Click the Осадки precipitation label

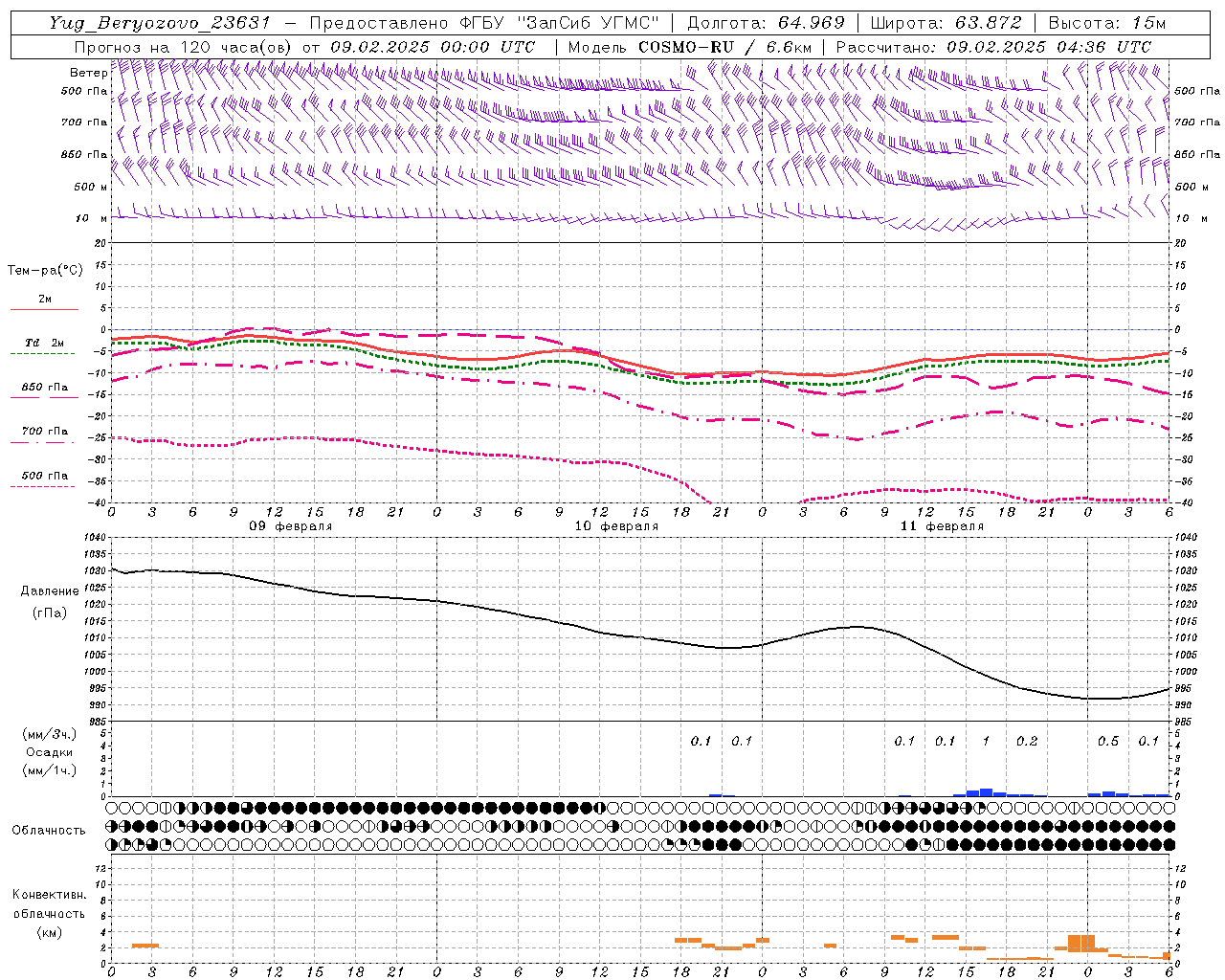coord(49,752)
